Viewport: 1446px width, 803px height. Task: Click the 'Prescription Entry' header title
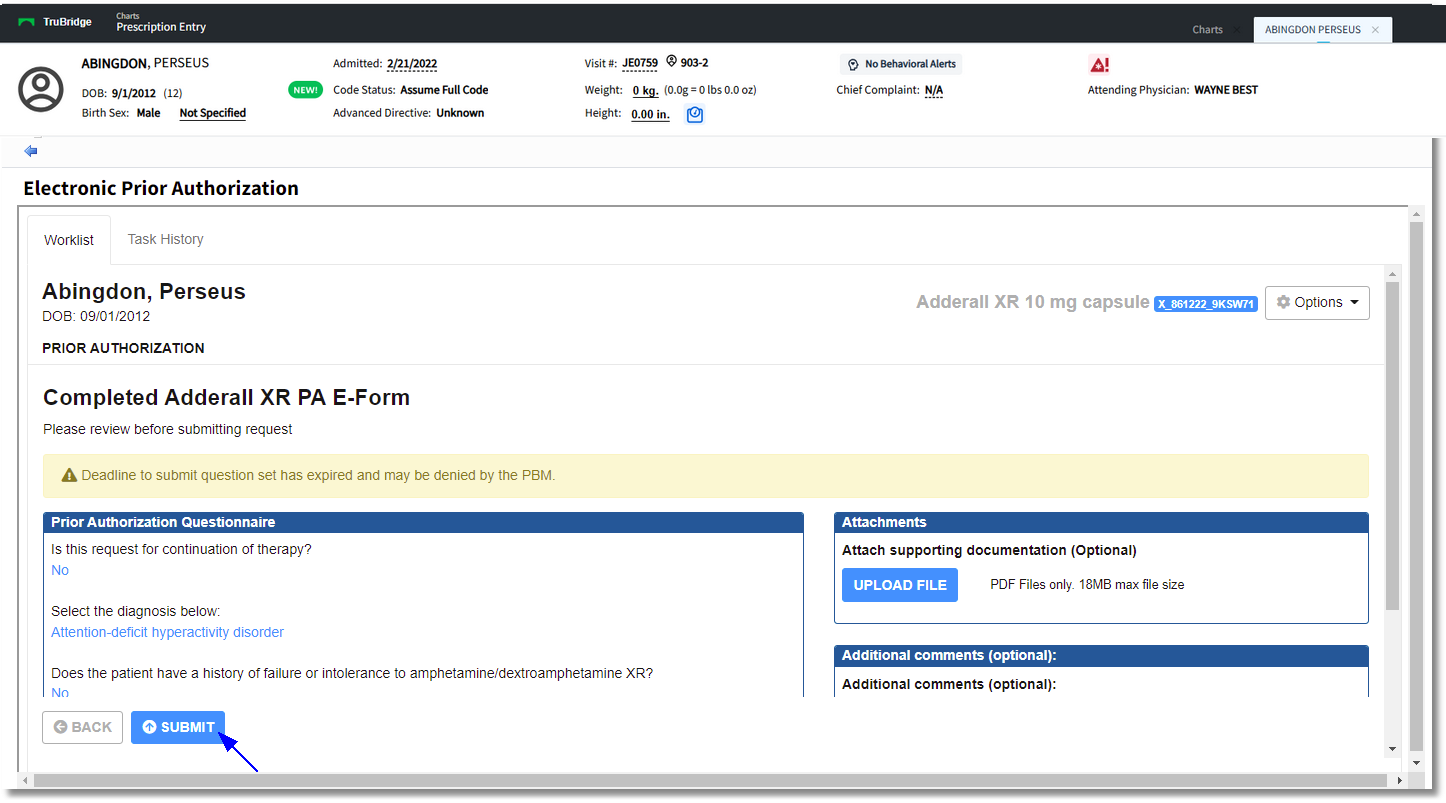(x=161, y=28)
